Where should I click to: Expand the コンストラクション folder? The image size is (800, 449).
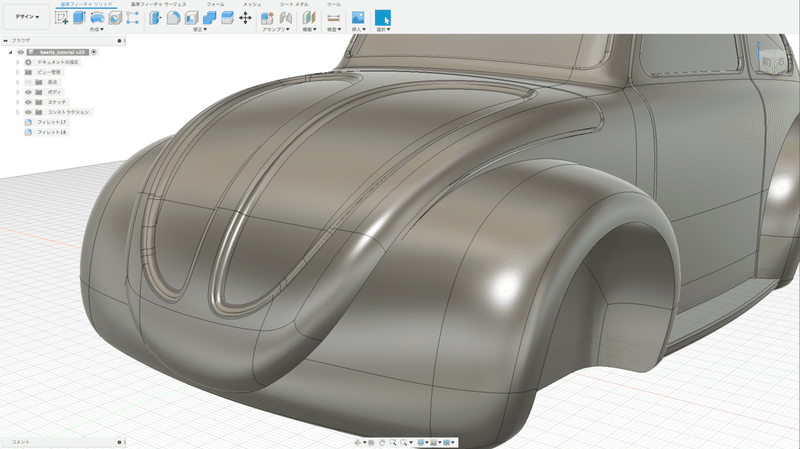[17, 112]
